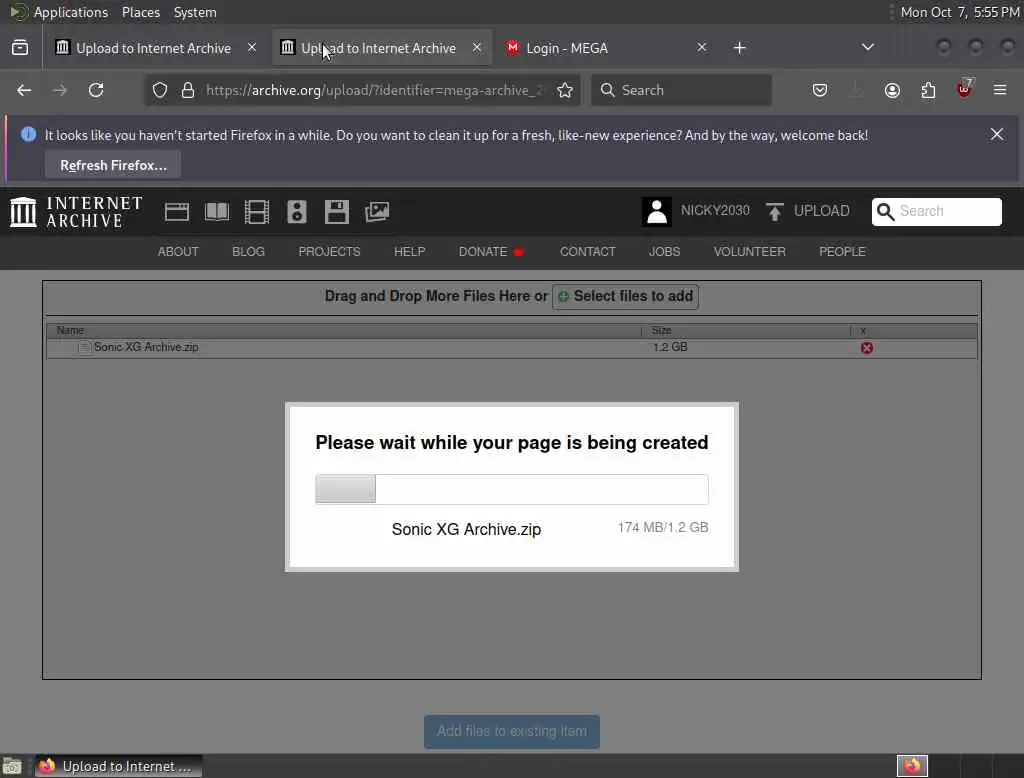Click Add files to existing item button
The image size is (1024, 778).
pyautogui.click(x=512, y=732)
